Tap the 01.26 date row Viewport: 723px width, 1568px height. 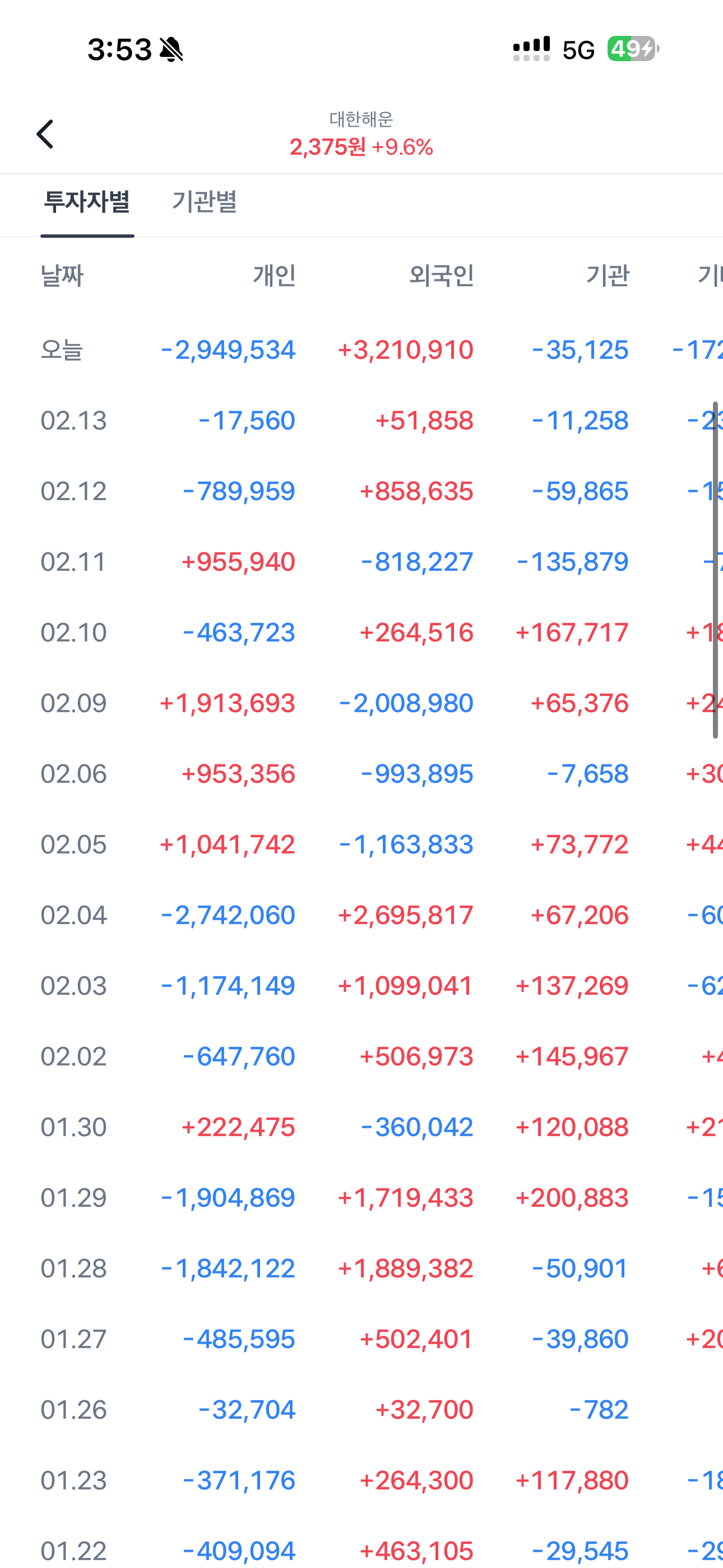tap(73, 1410)
